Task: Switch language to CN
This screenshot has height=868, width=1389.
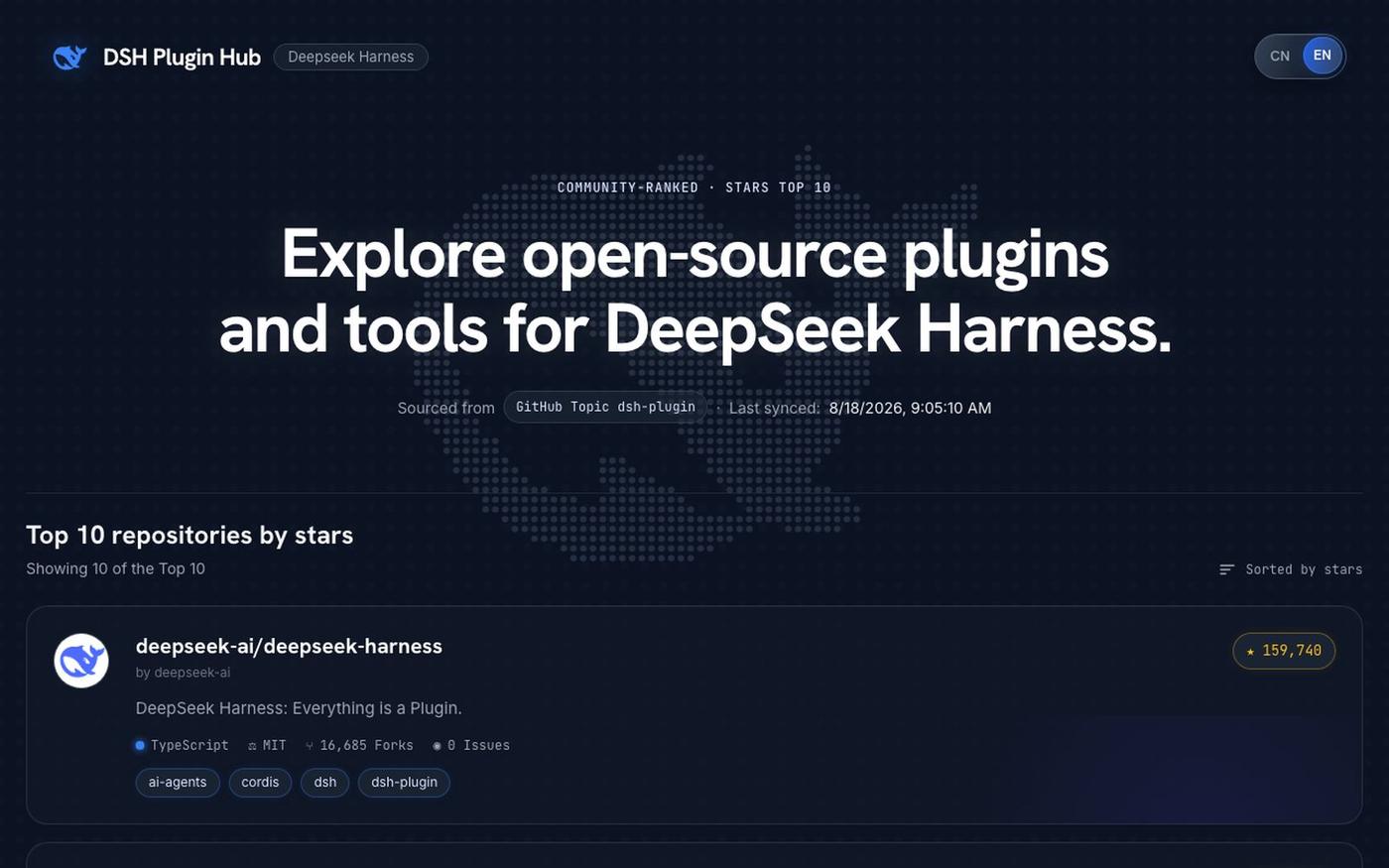Action: click(x=1280, y=56)
